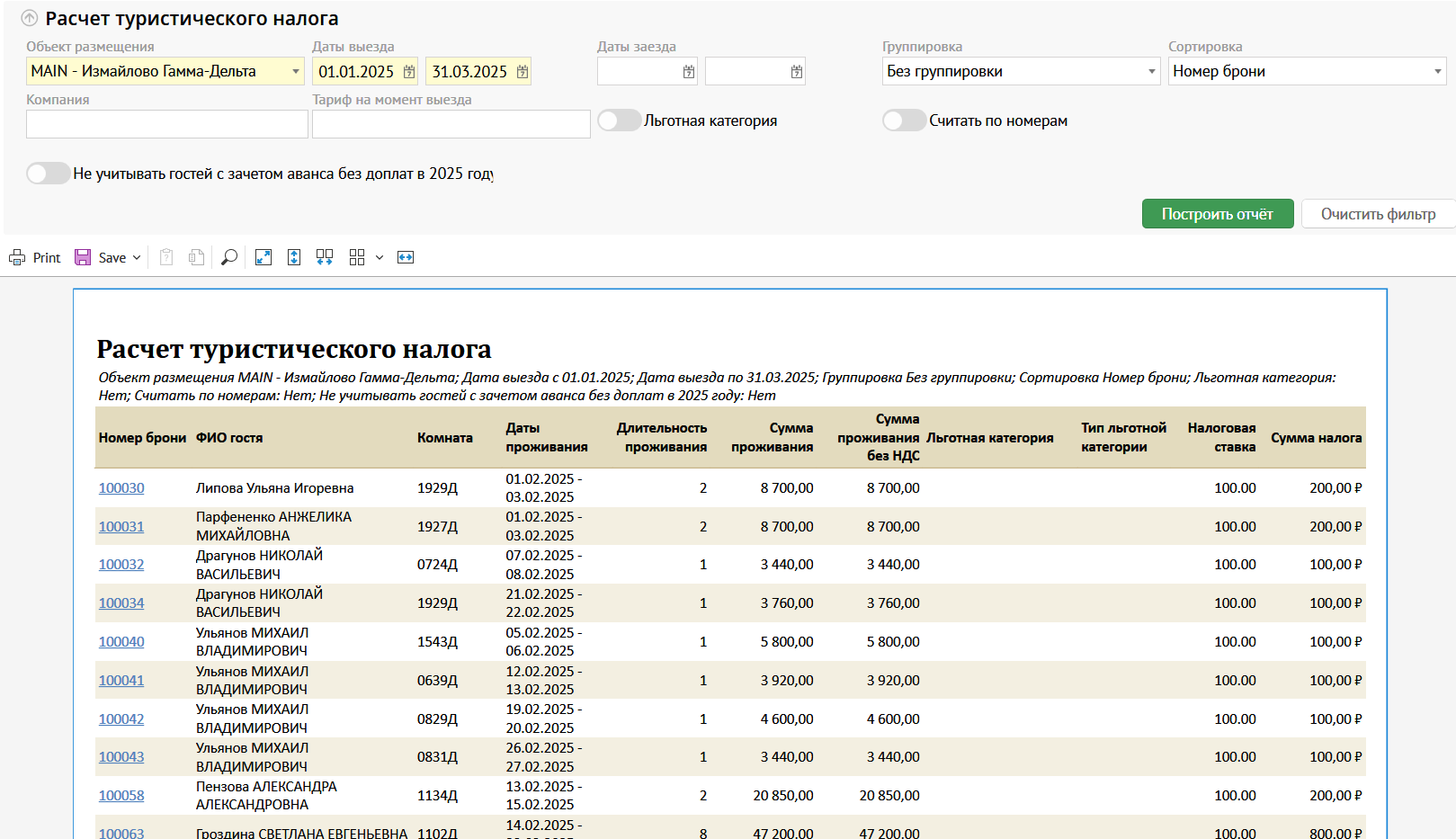Expand the Save options dropdown arrow
Screen dimensions: 1456x839
(137, 258)
